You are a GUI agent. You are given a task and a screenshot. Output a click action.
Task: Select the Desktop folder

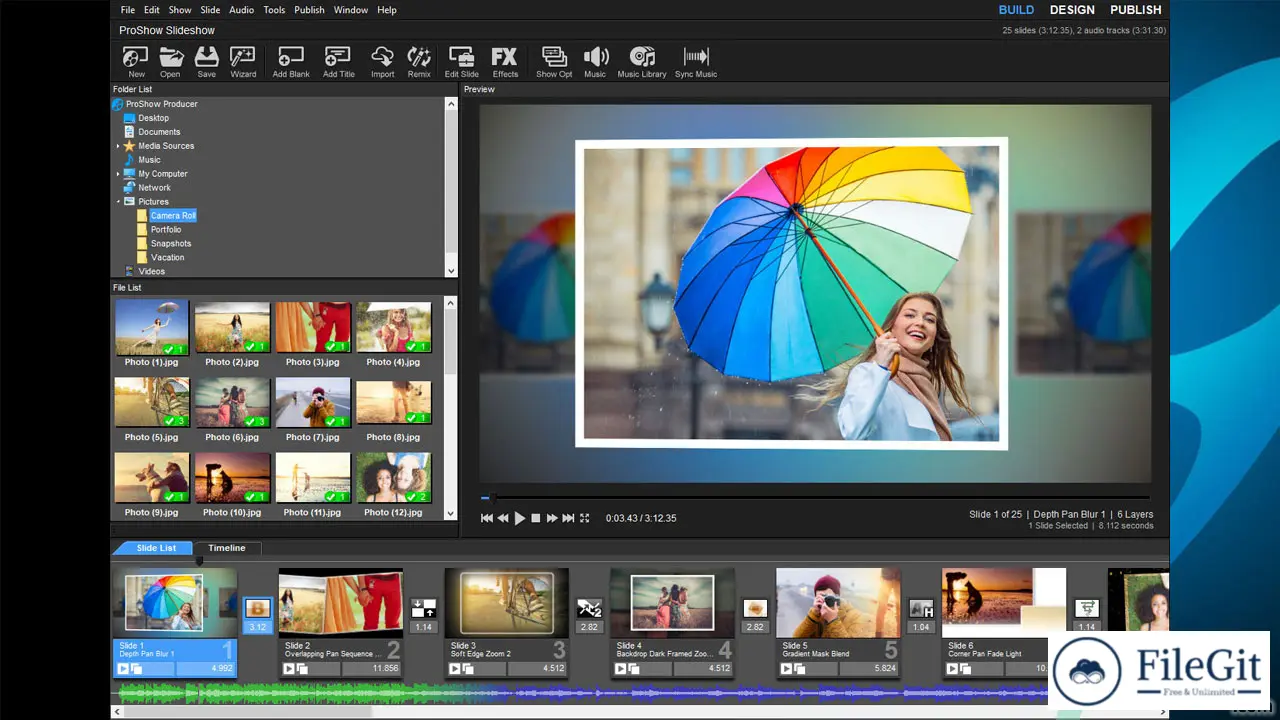click(153, 118)
